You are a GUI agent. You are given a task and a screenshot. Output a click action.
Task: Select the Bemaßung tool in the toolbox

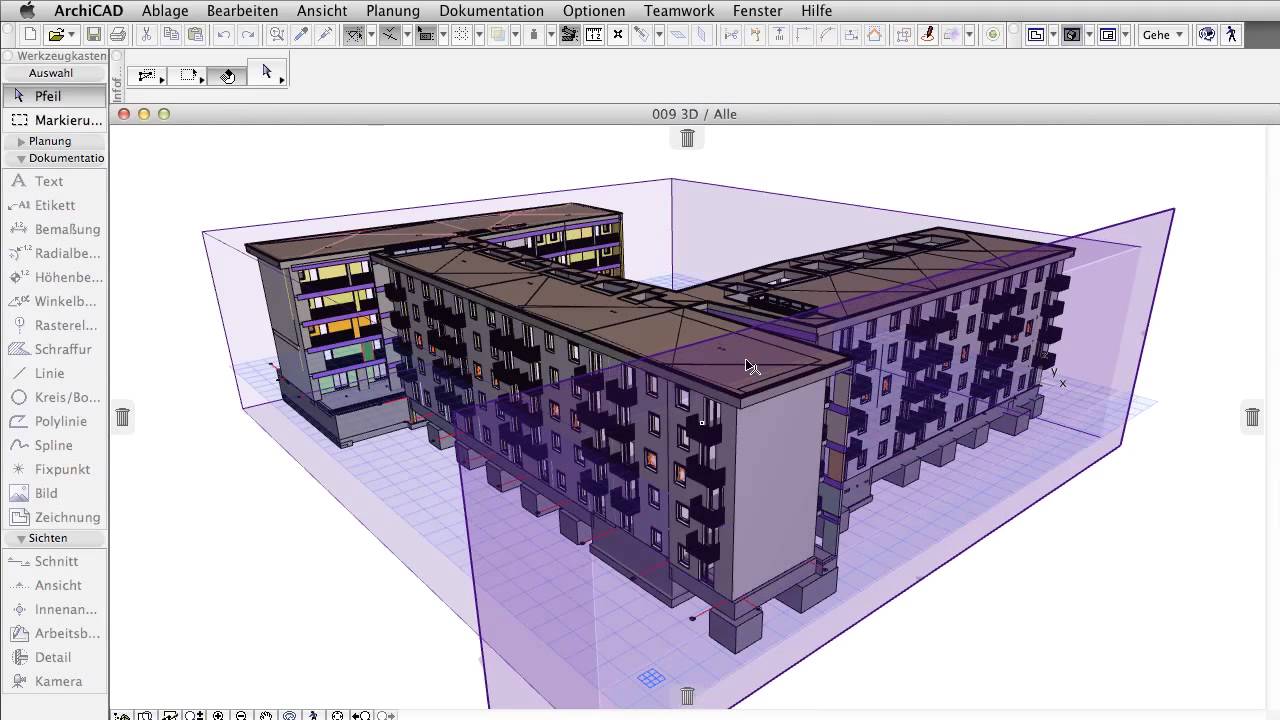click(54, 229)
